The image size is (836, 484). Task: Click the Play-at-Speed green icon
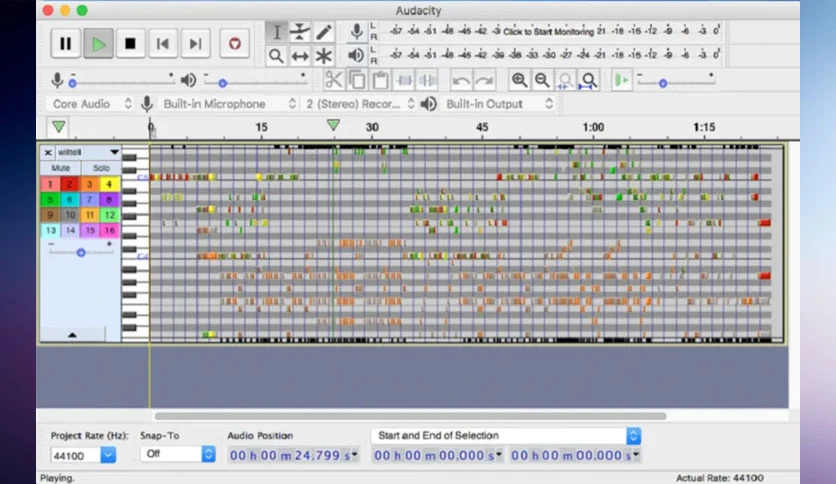621,80
